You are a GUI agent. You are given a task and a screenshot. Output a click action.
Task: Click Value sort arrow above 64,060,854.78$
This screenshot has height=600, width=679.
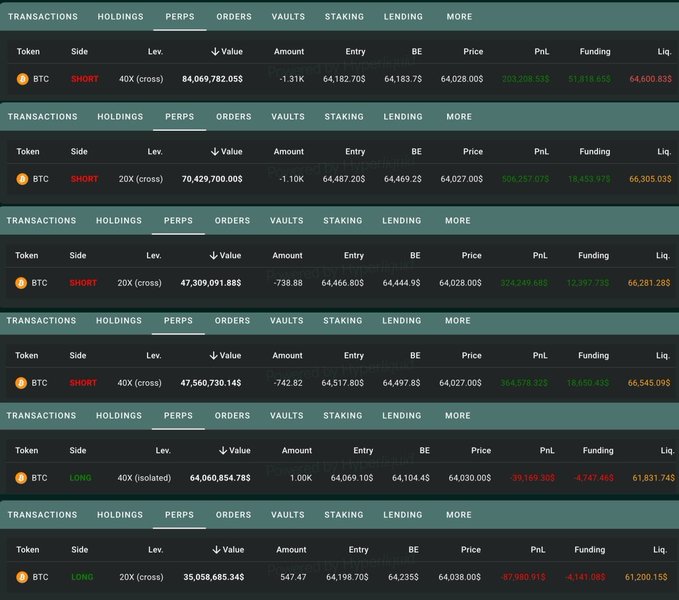223,451
